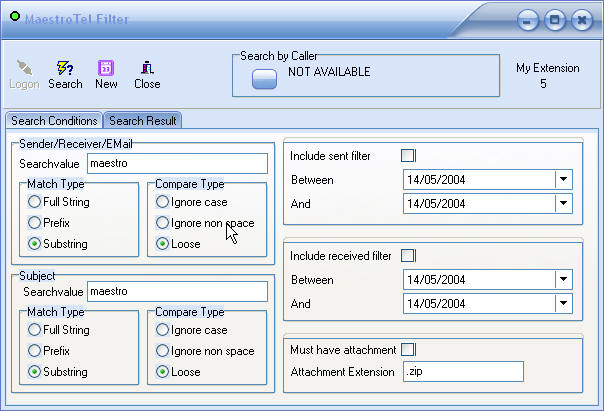604x411 pixels.
Task: Open the received filter And date dropdown
Action: (563, 304)
